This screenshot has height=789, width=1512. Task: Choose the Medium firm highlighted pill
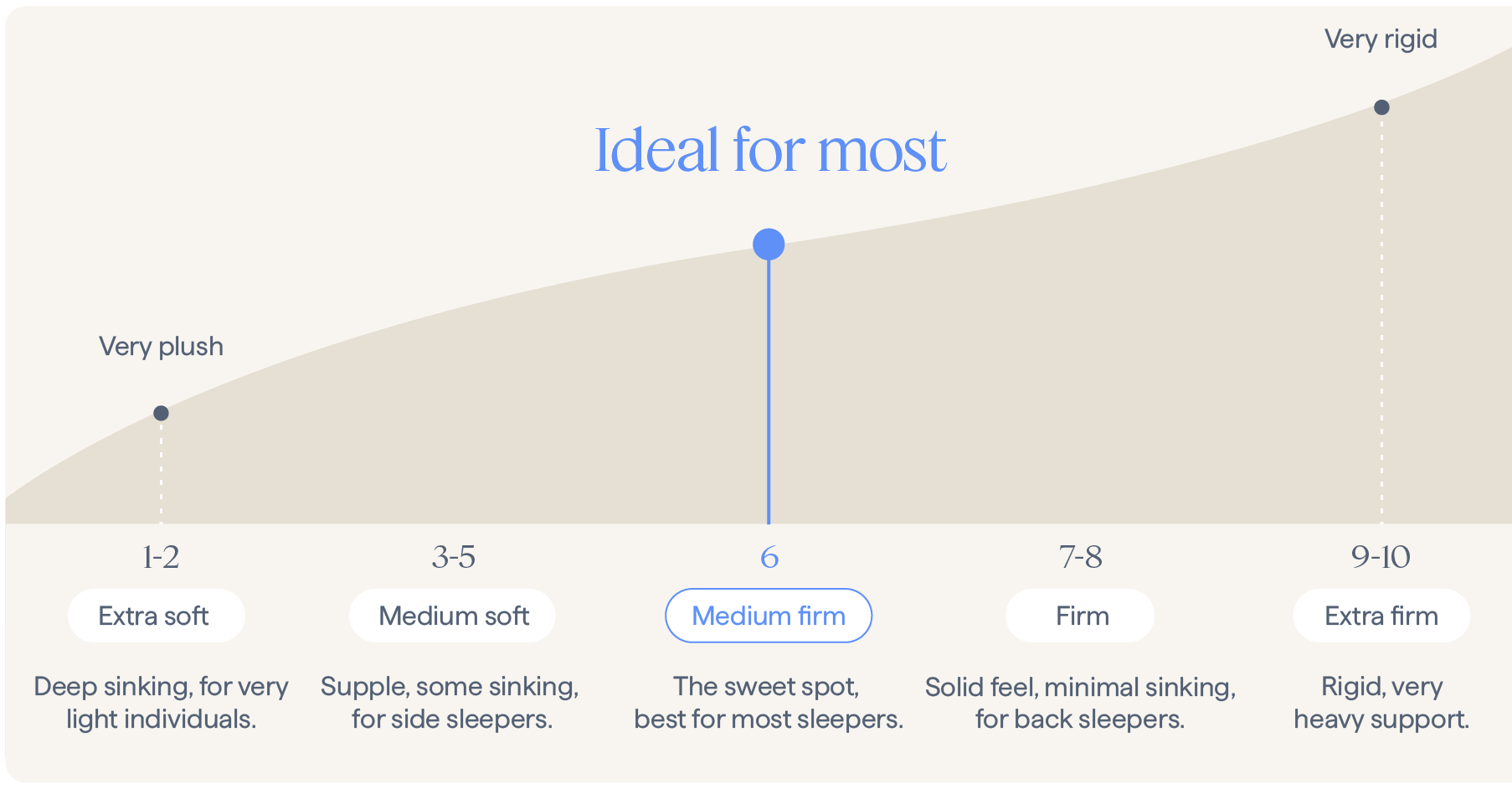pos(769,616)
